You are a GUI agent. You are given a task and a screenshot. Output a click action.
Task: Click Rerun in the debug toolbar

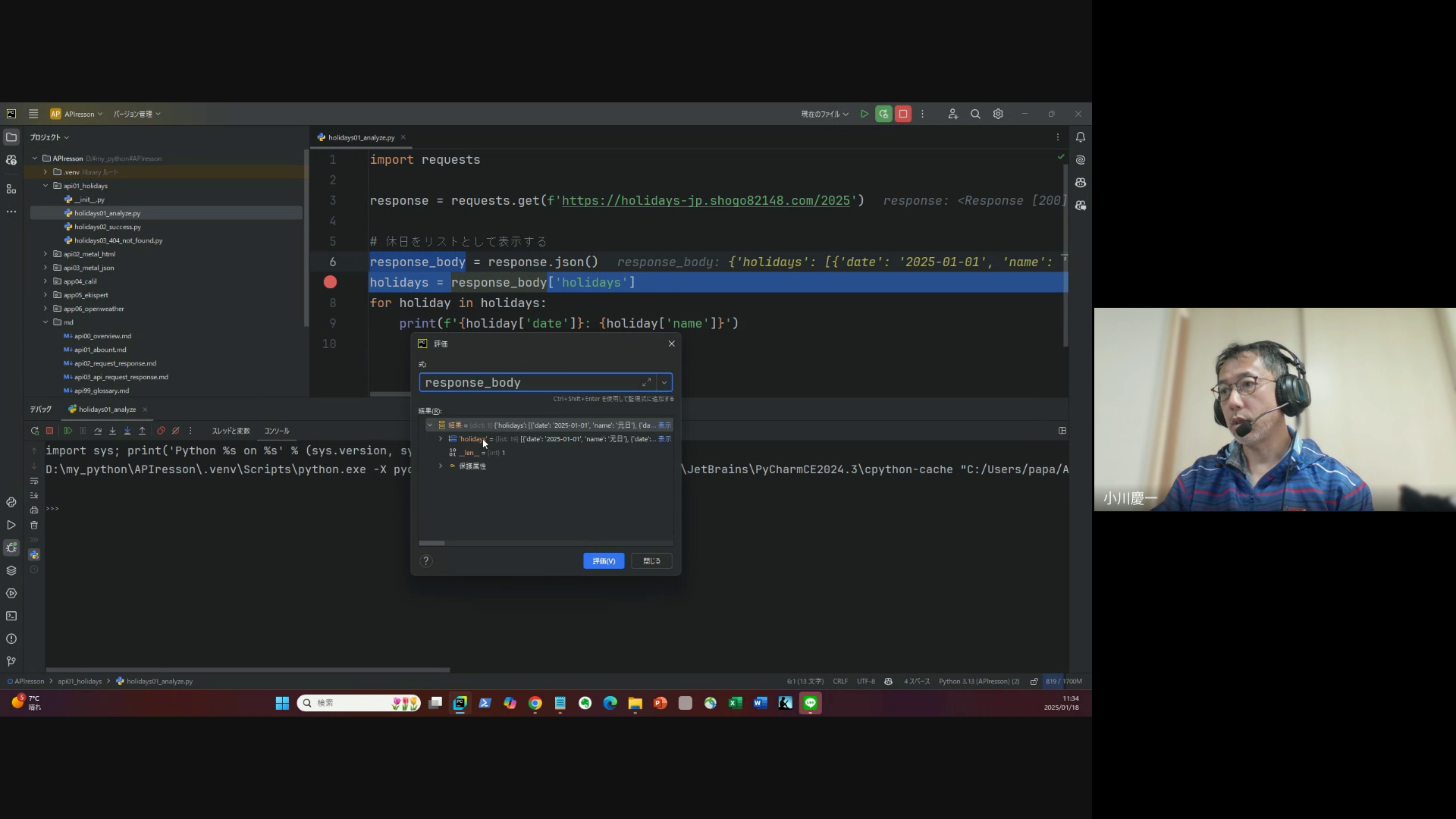[35, 431]
